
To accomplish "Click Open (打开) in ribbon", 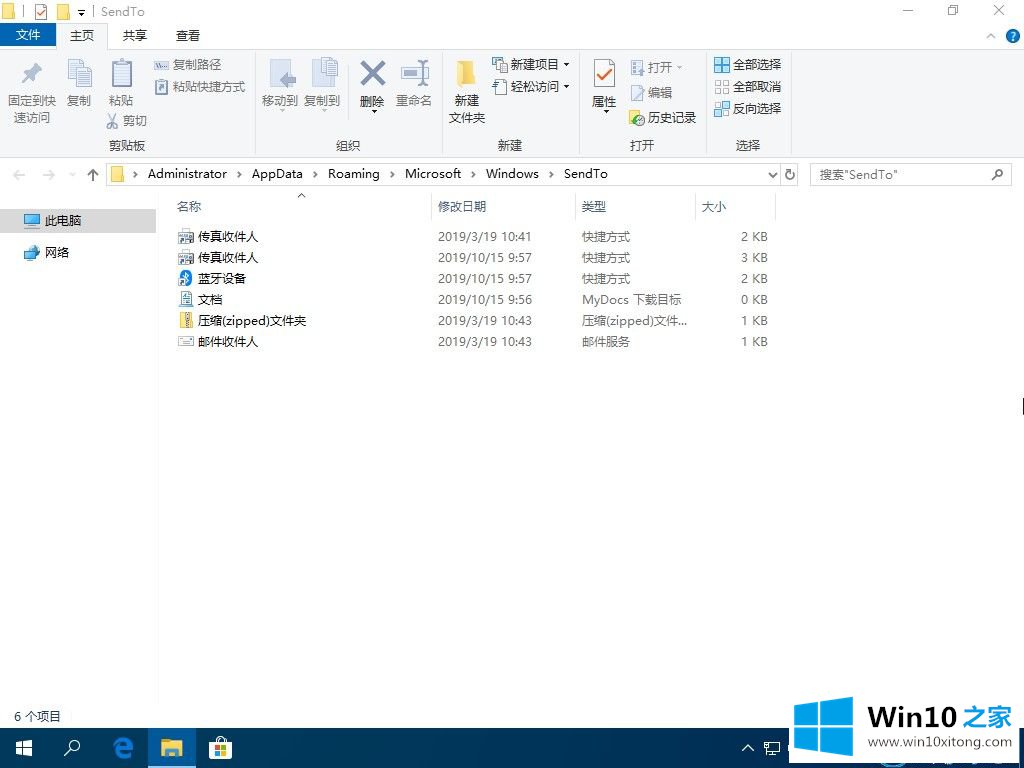I will pyautogui.click(x=656, y=67).
